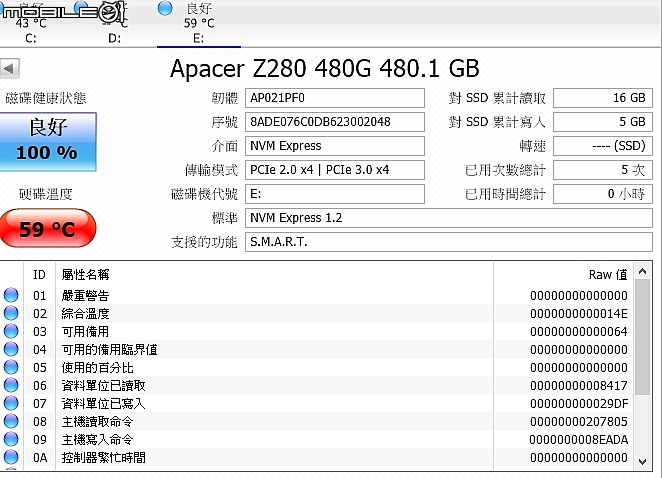
Task: Click raw value 0000000000014E
Action: 579,314
